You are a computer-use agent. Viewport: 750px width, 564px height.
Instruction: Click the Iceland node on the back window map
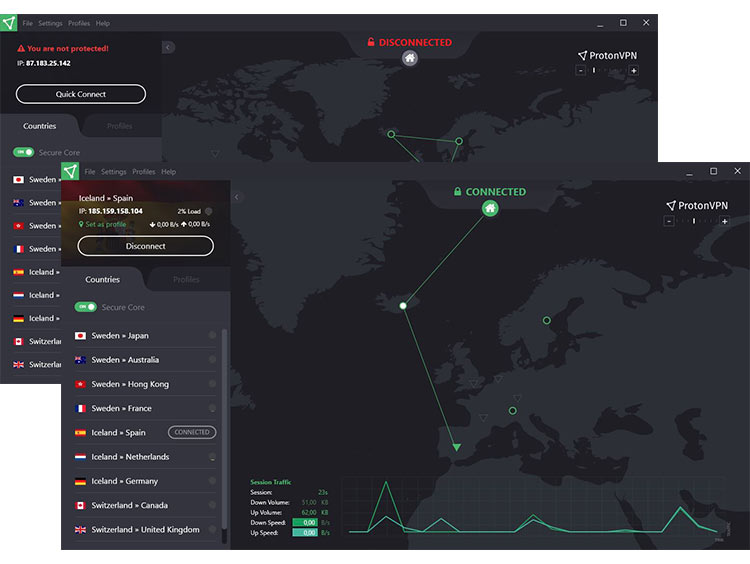(x=391, y=134)
